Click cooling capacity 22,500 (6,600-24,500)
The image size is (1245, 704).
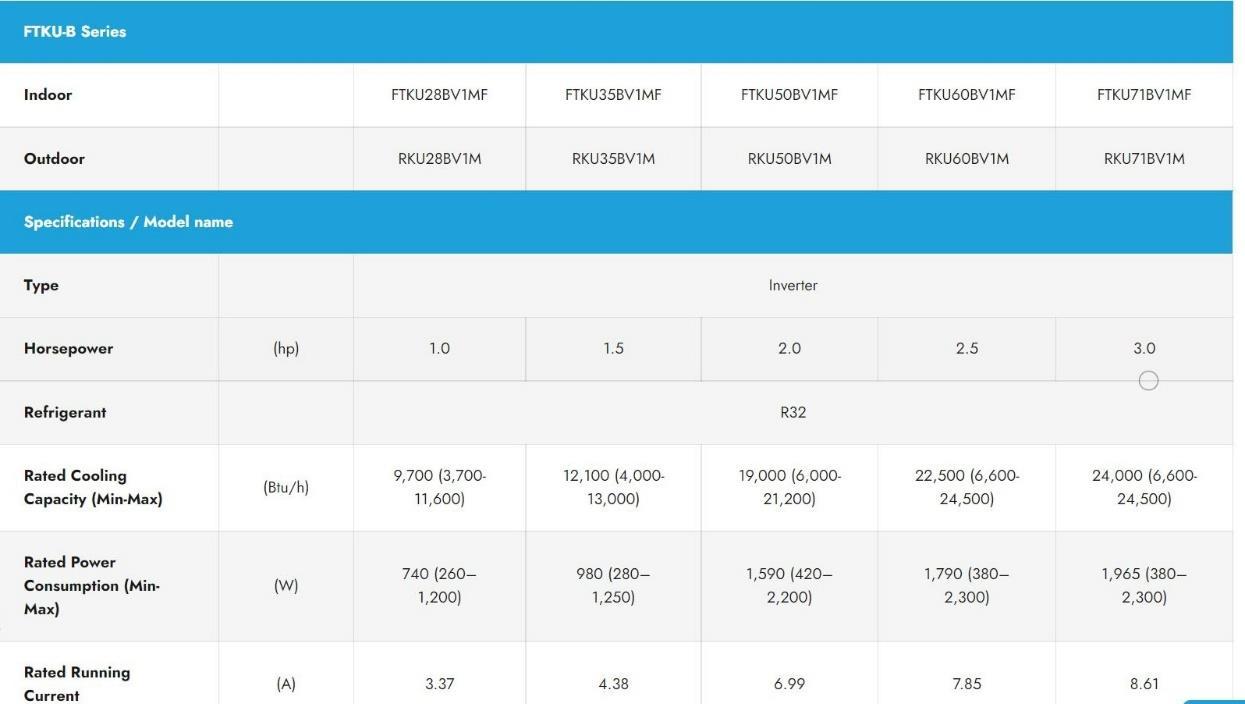pyautogui.click(x=966, y=487)
